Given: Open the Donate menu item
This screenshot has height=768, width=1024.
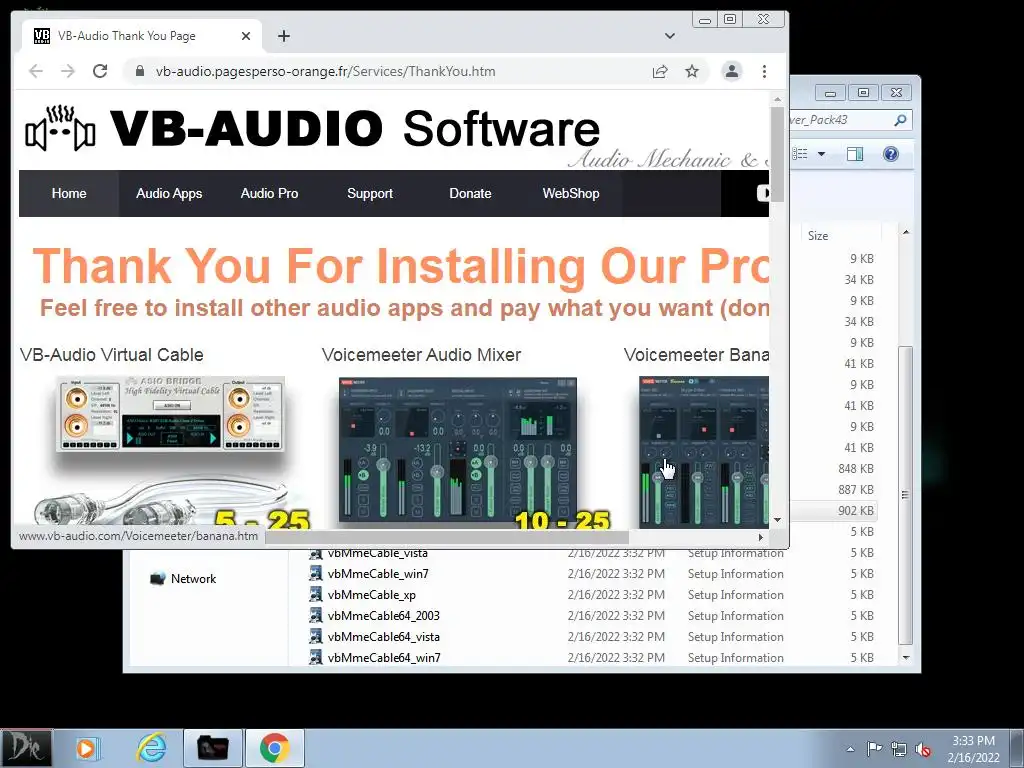Looking at the screenshot, I should (x=470, y=193).
